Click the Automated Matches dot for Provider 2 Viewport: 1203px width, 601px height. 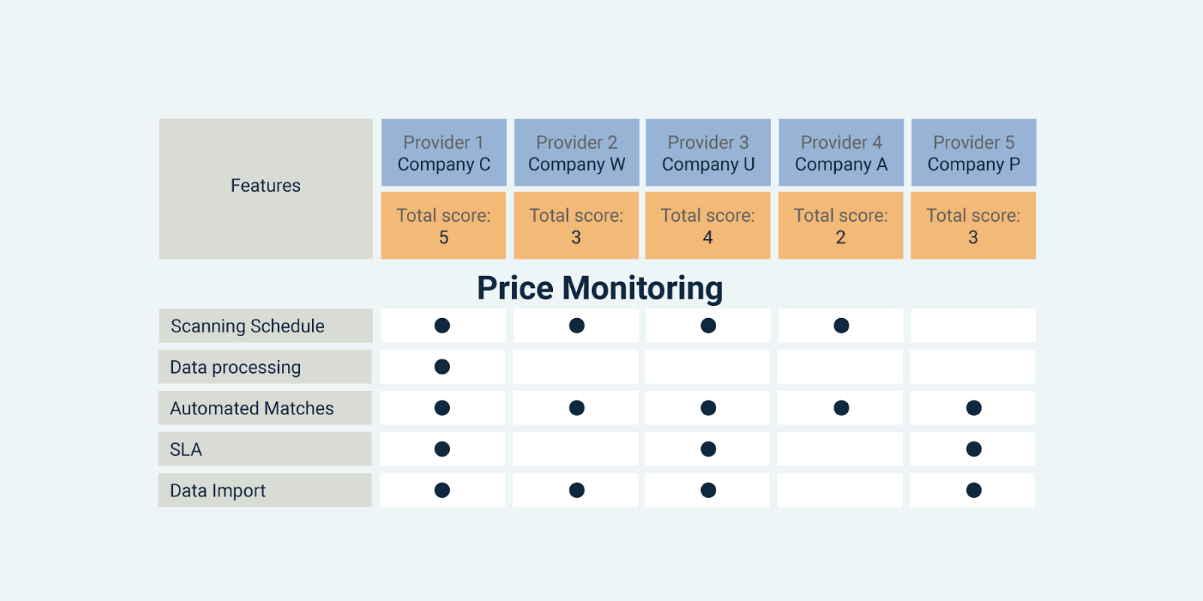[576, 408]
